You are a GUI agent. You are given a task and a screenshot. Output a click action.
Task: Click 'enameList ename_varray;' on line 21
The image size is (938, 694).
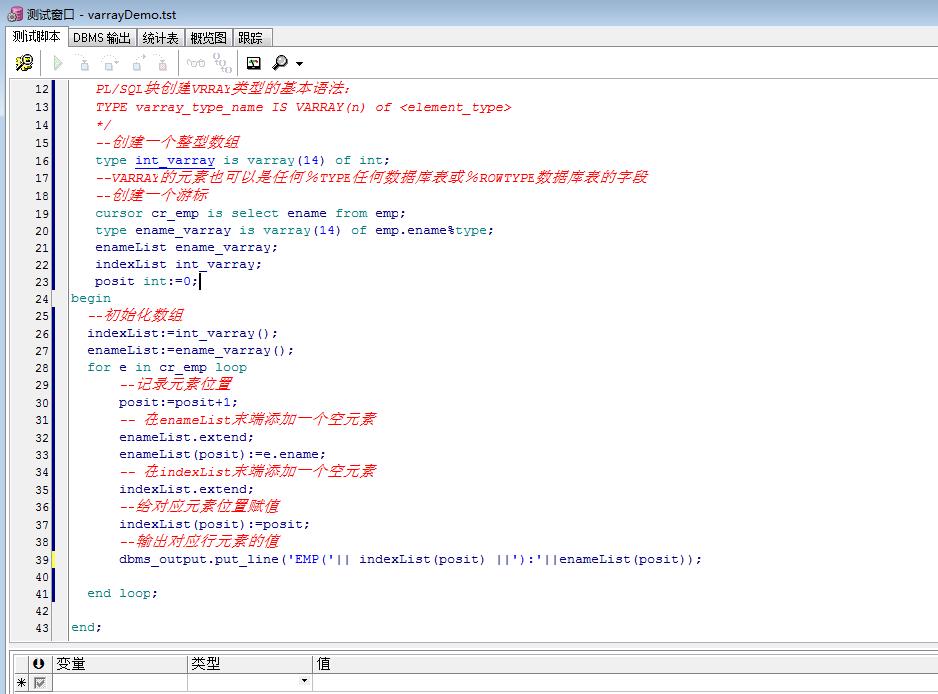[x=186, y=247]
